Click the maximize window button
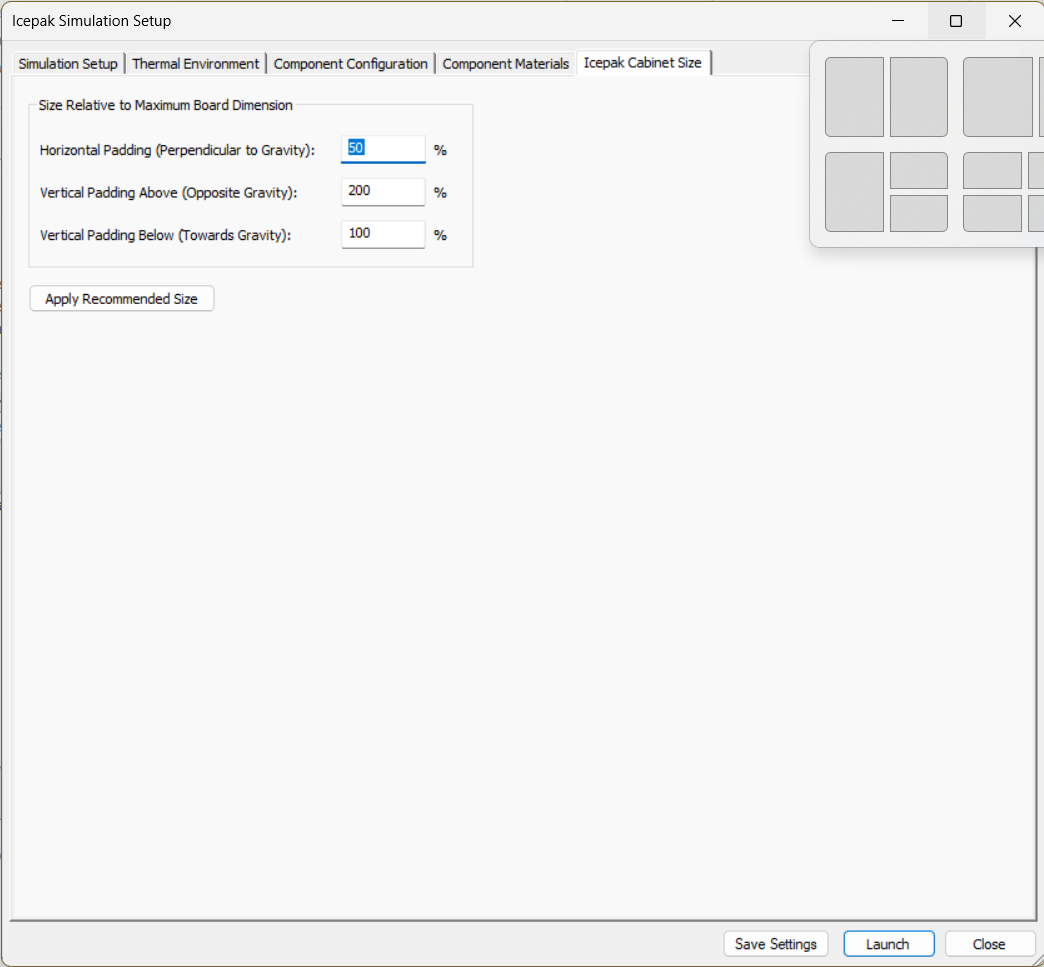This screenshot has height=967, width=1044. (956, 21)
